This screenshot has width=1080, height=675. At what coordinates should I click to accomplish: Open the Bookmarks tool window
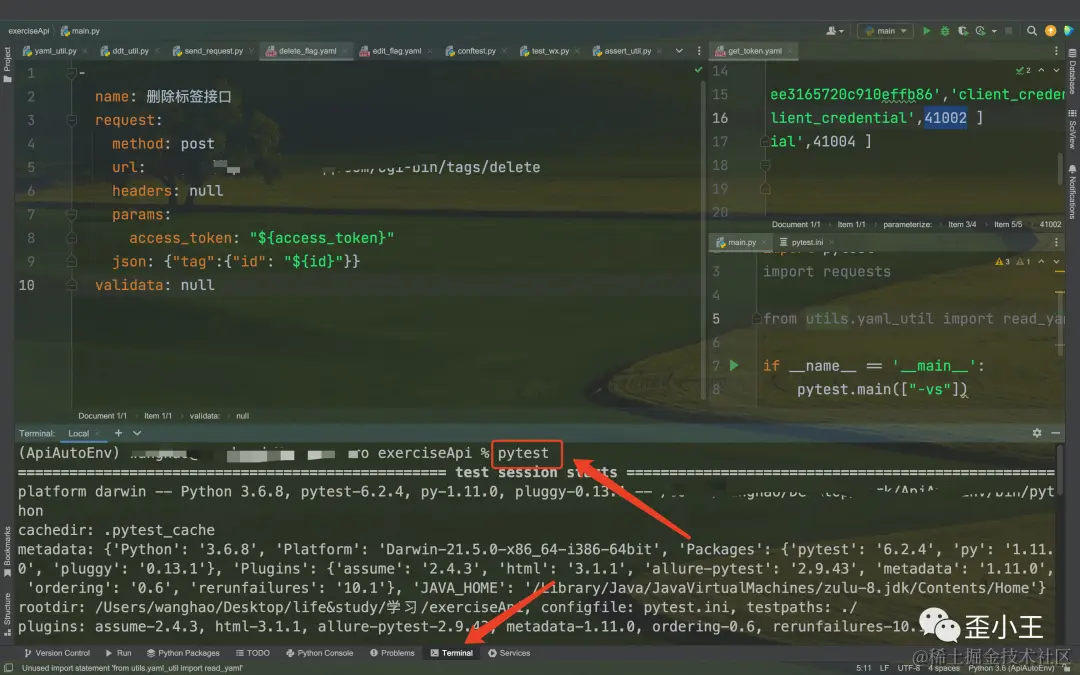coord(8,551)
